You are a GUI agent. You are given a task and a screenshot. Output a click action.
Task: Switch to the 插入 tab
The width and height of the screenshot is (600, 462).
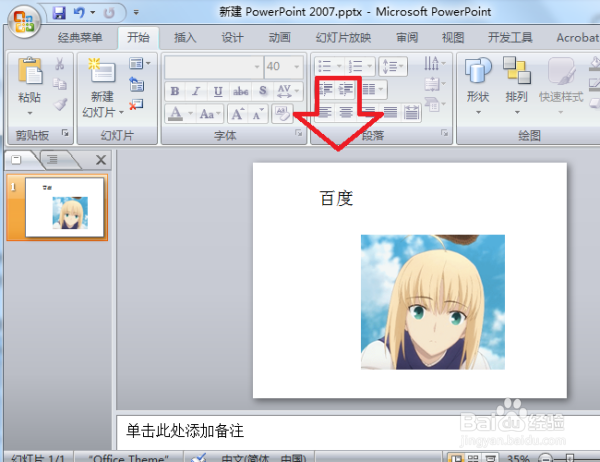185,38
